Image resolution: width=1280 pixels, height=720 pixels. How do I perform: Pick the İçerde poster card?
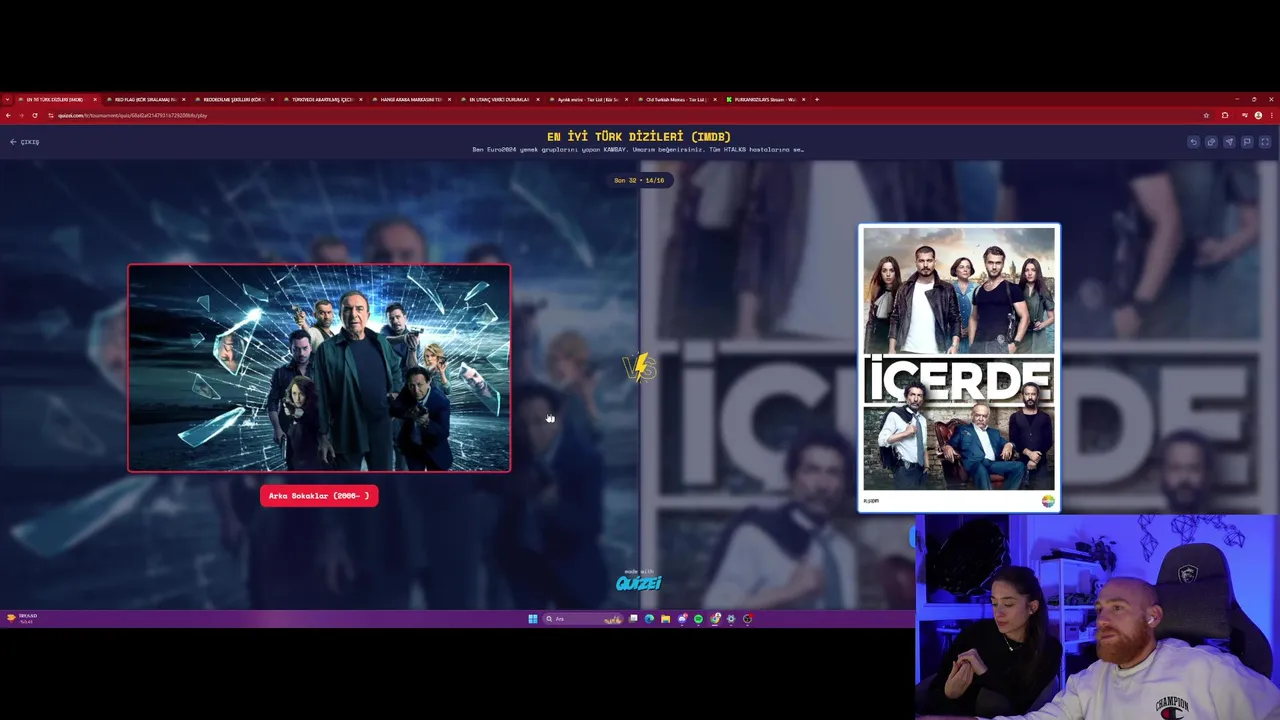click(959, 368)
